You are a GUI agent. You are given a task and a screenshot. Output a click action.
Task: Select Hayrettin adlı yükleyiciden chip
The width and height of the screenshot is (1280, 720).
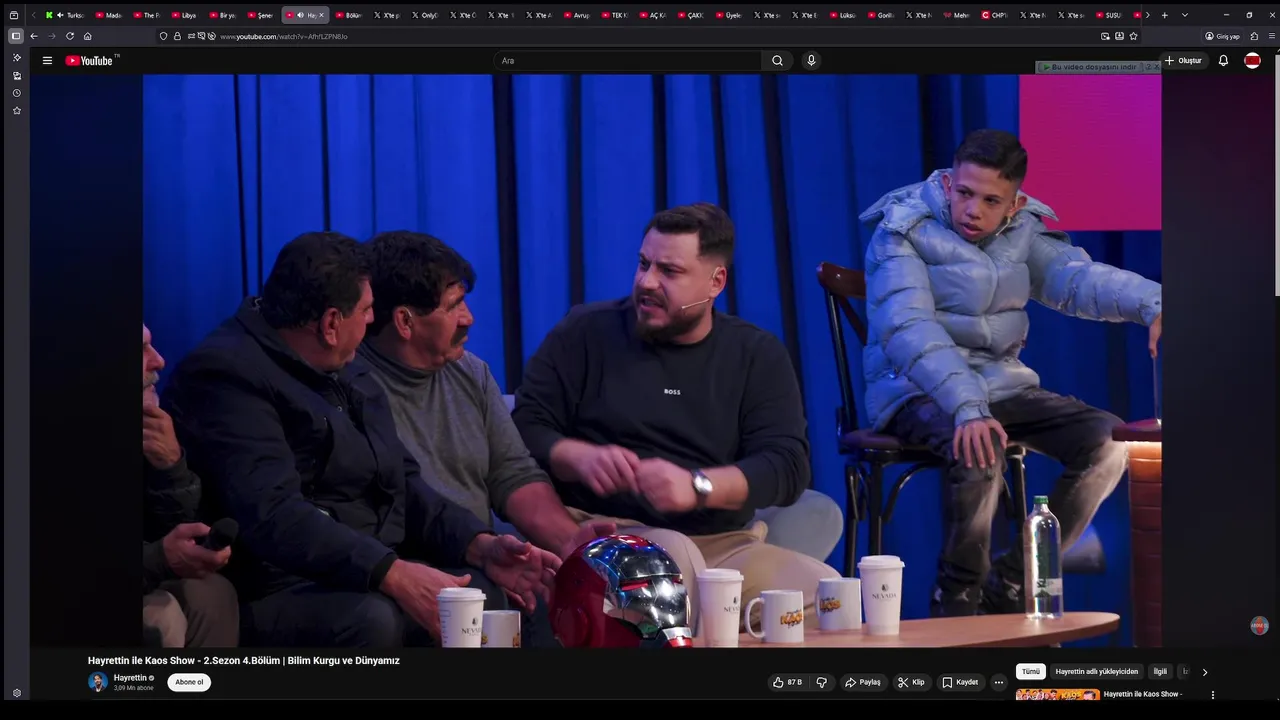pos(1096,672)
